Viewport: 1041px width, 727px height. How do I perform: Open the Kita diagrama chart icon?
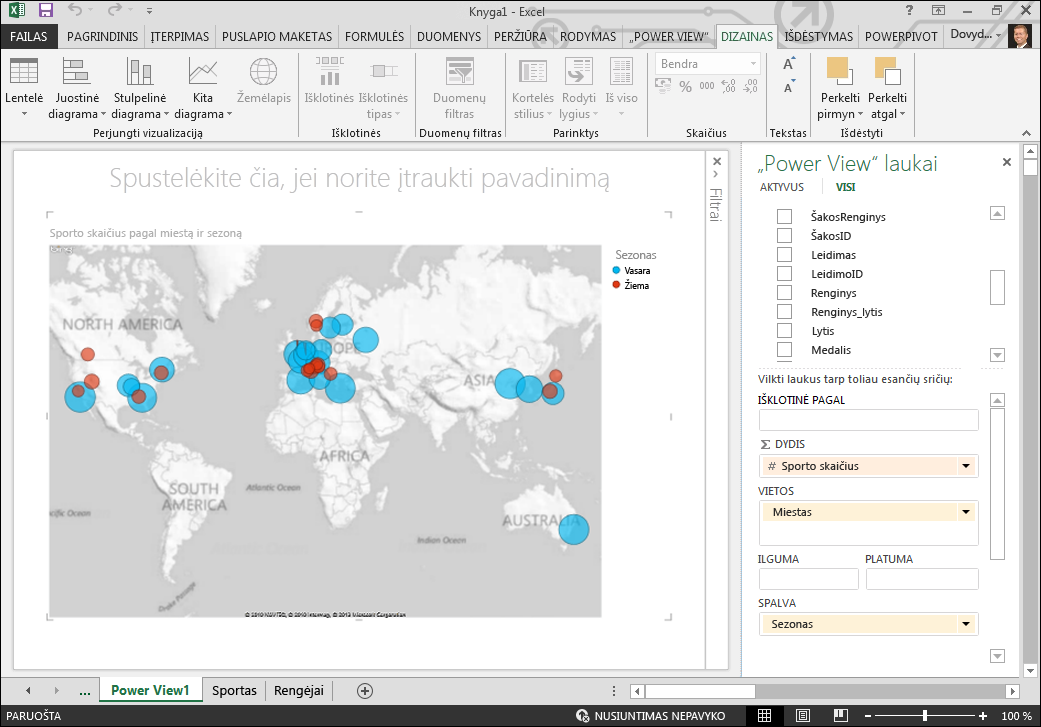[202, 71]
